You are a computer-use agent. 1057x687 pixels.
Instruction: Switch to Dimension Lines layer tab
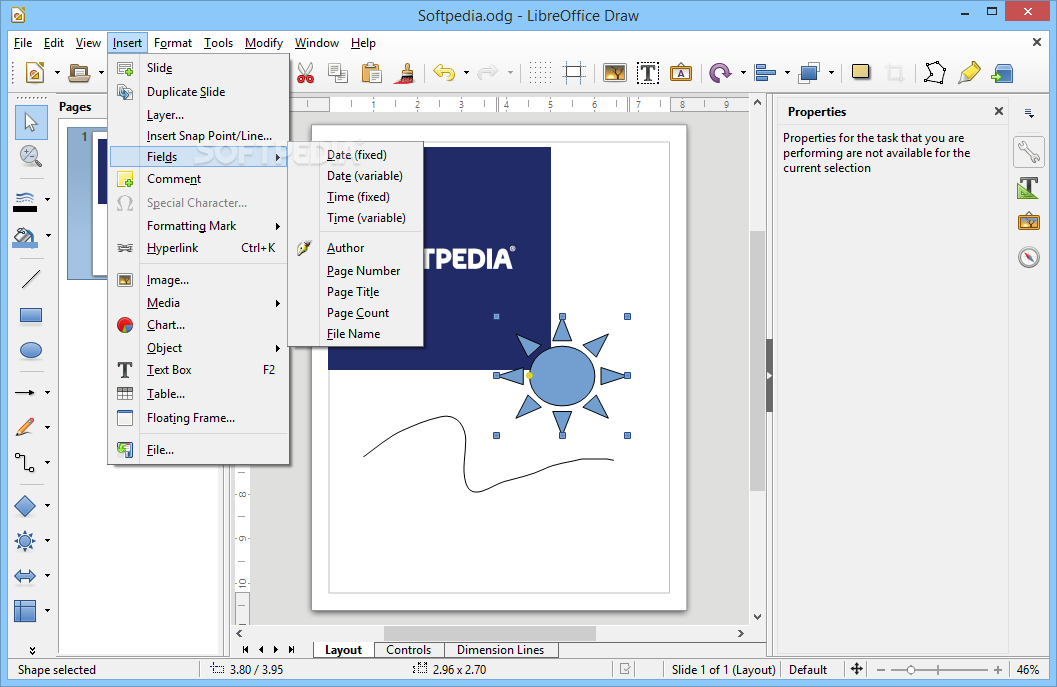pyautogui.click(x=500, y=650)
